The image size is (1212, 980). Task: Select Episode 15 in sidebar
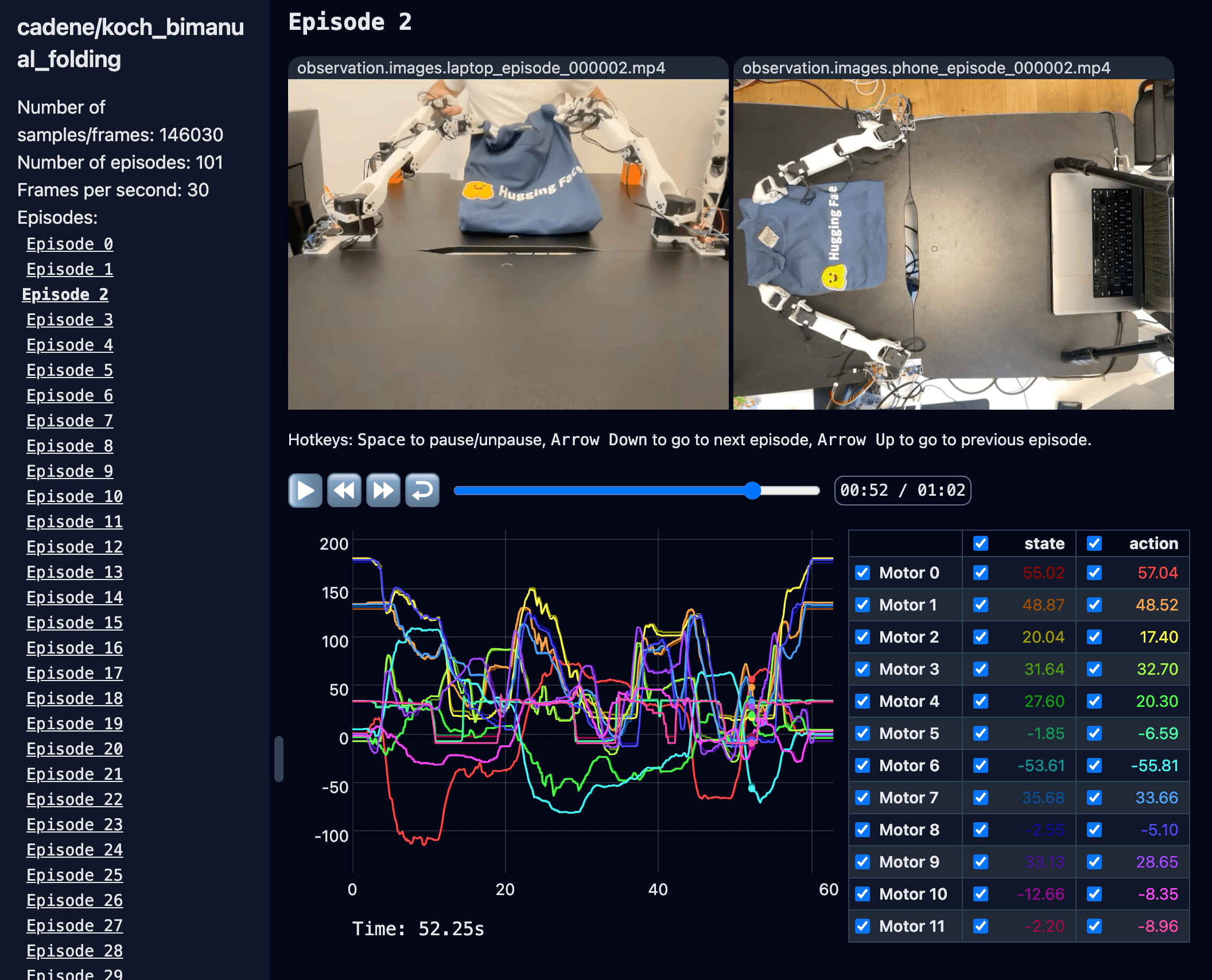coord(75,623)
